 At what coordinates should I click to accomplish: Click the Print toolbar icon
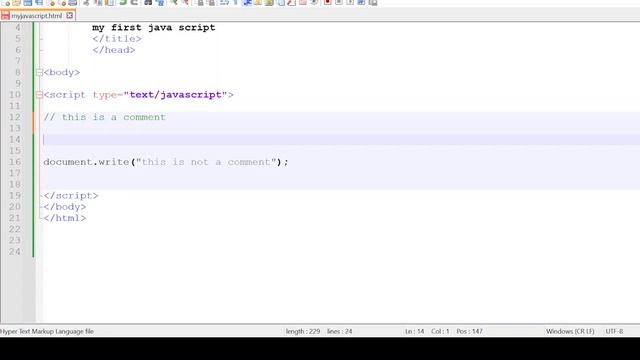click(x=73, y=2)
